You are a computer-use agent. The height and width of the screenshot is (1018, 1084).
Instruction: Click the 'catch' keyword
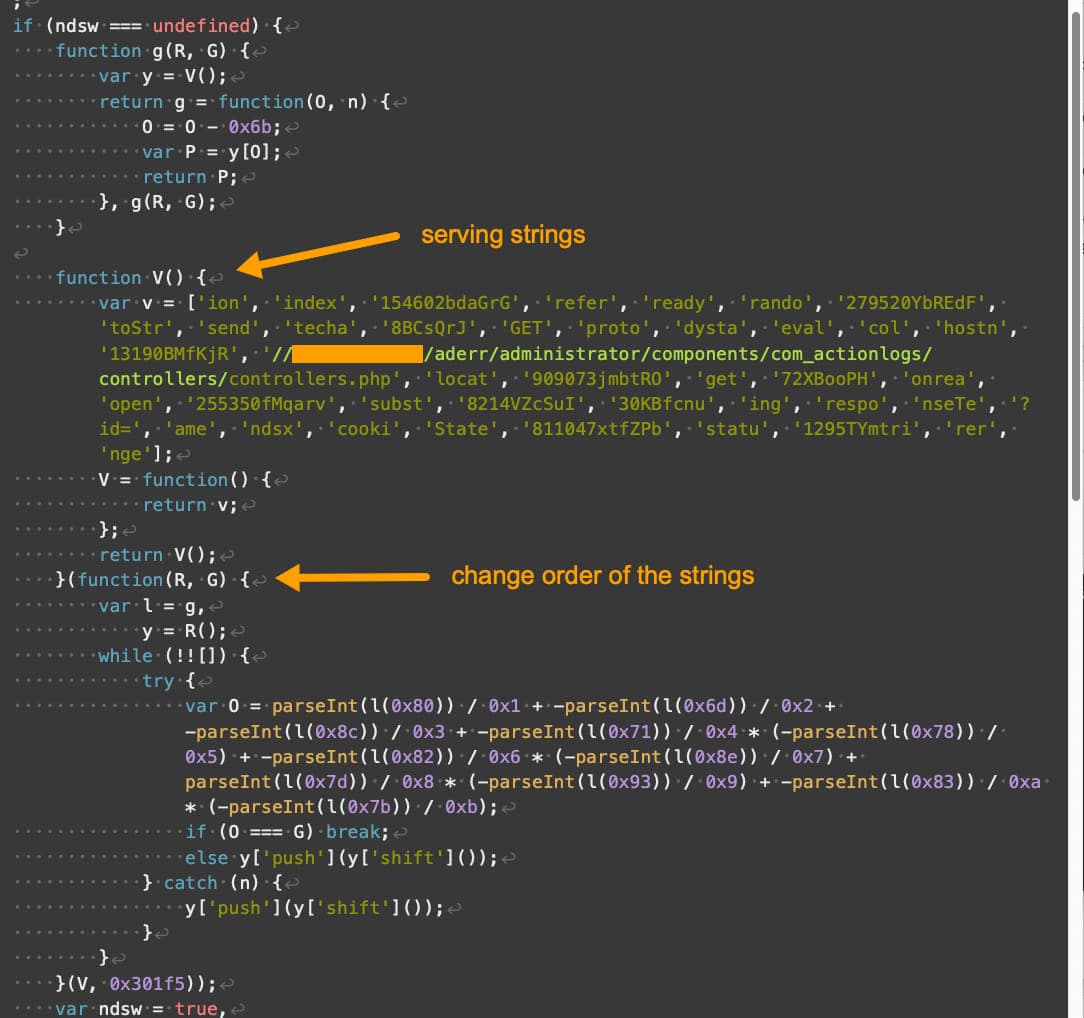tap(190, 883)
